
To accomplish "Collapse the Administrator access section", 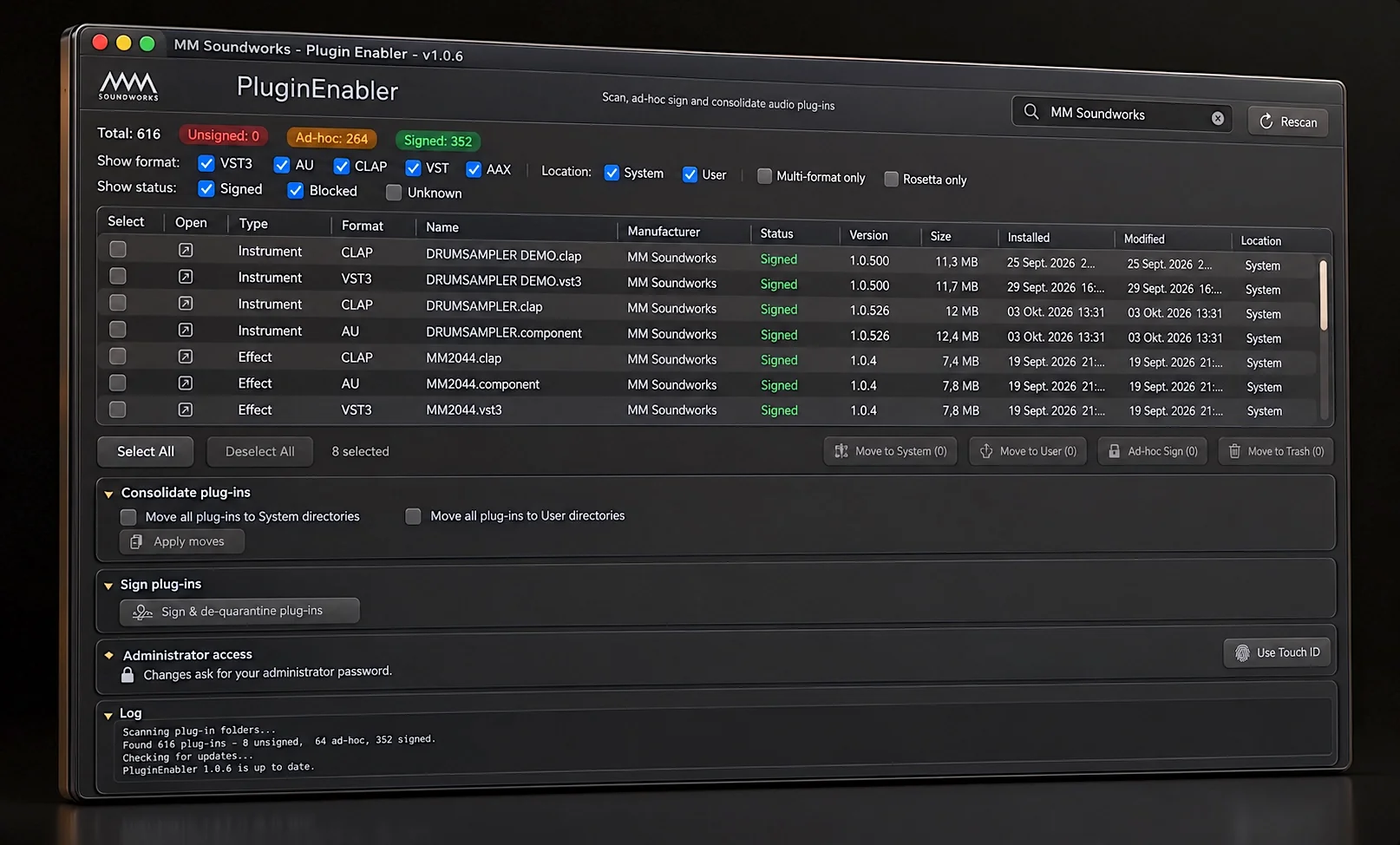I will (108, 655).
